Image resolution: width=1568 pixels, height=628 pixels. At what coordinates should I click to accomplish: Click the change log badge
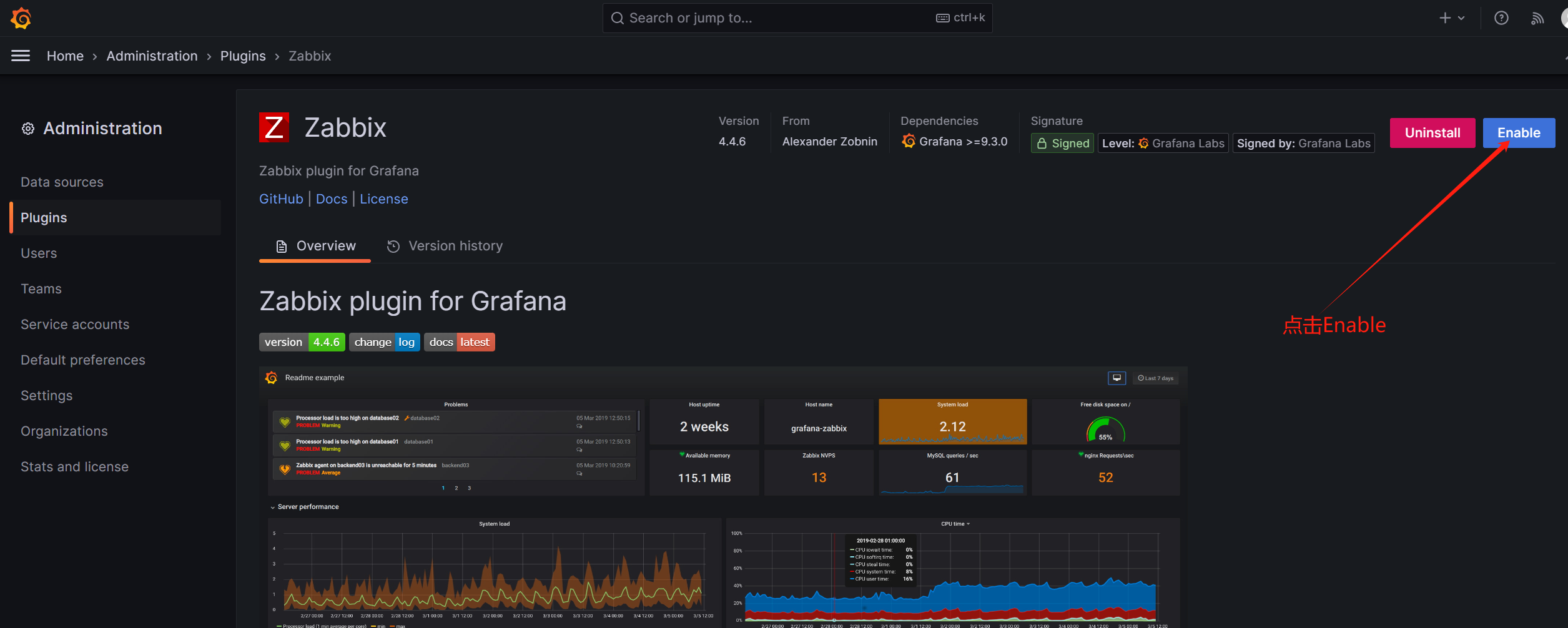tap(385, 342)
